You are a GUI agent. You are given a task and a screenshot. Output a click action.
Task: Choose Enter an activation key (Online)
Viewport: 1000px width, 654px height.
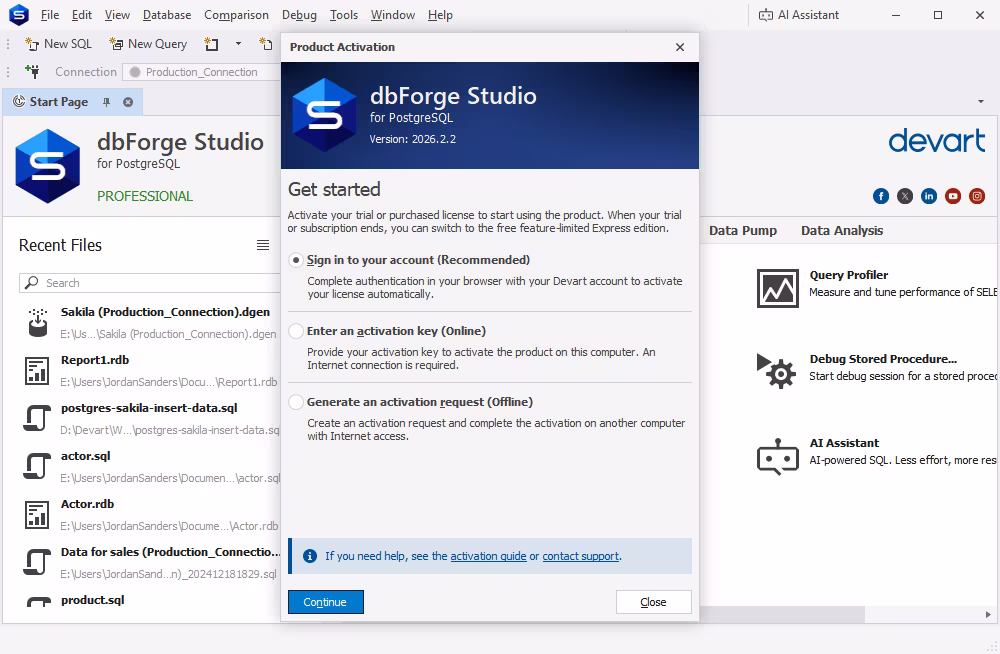point(296,331)
